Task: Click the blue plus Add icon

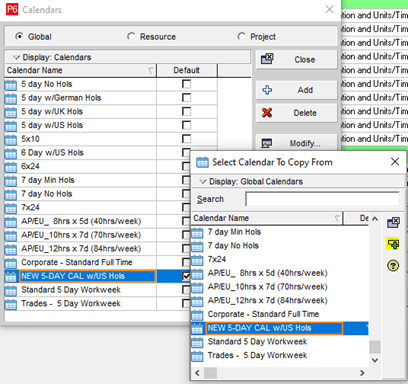Action: pyautogui.click(x=267, y=90)
